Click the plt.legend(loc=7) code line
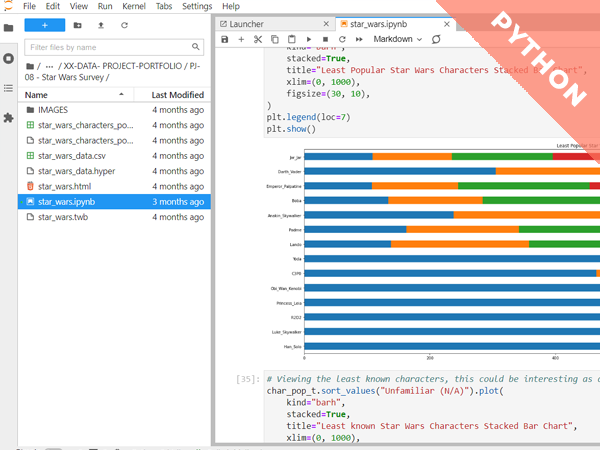Screen dimensions: 600x450 [x=308, y=117]
